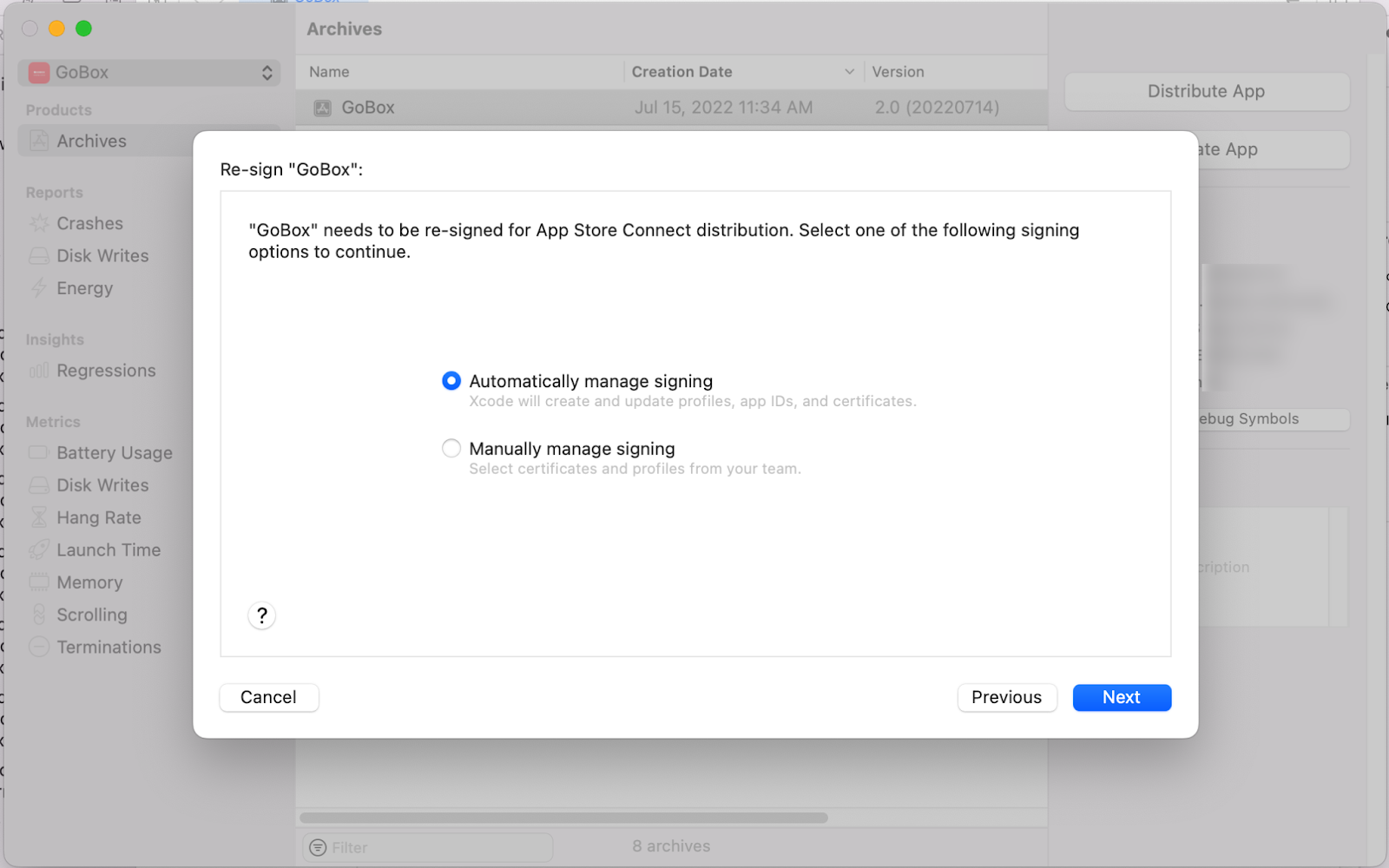Viewport: 1389px width, 868px height.
Task: Click the horizontal scrollbar under archives list
Action: click(x=563, y=818)
